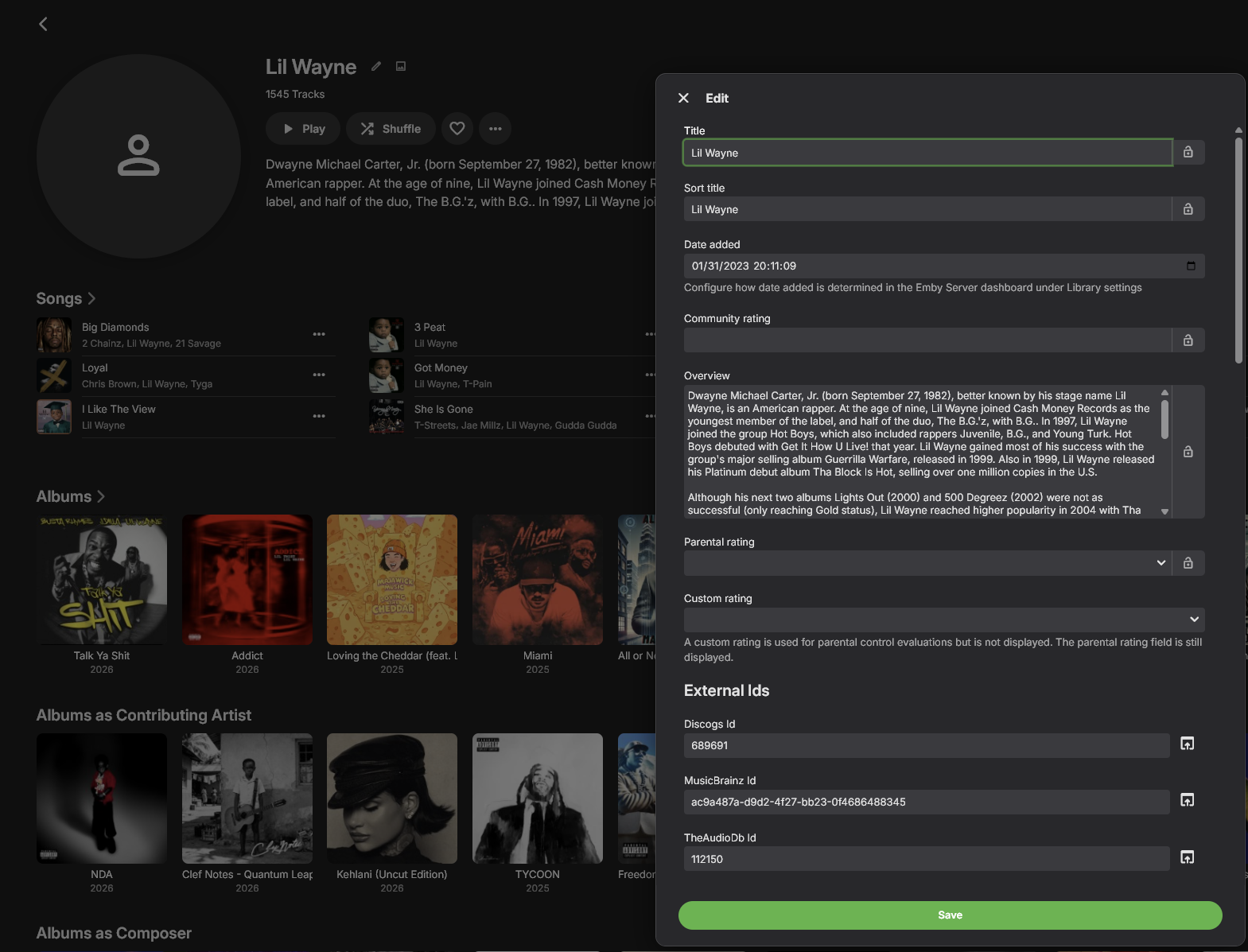The image size is (1248, 952).
Task: Toggle the lock on the Overview field
Action: point(1188,452)
